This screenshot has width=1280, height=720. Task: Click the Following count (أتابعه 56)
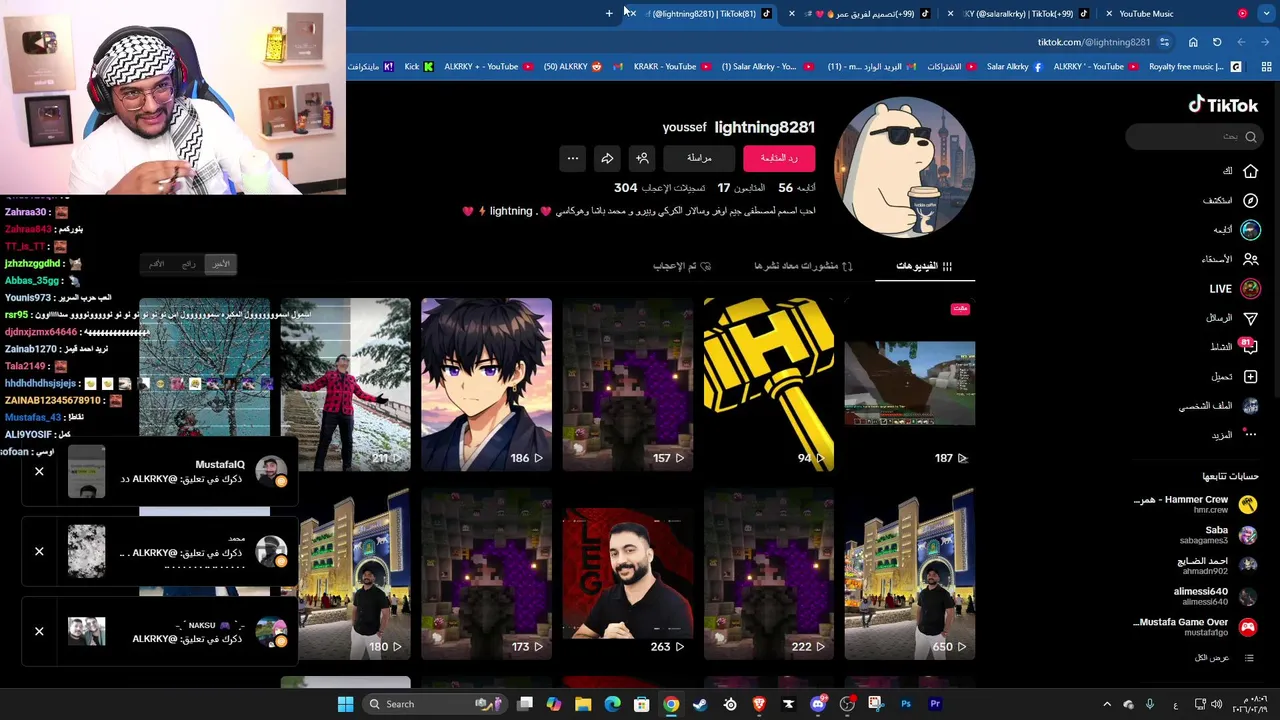(797, 188)
